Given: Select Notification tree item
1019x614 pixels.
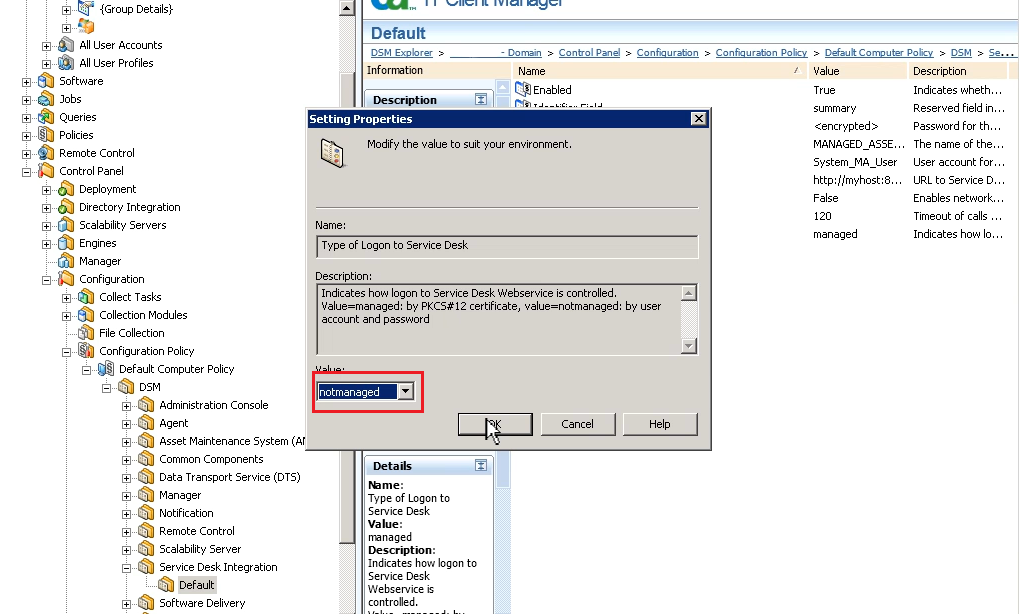Looking at the screenshot, I should tap(186, 513).
